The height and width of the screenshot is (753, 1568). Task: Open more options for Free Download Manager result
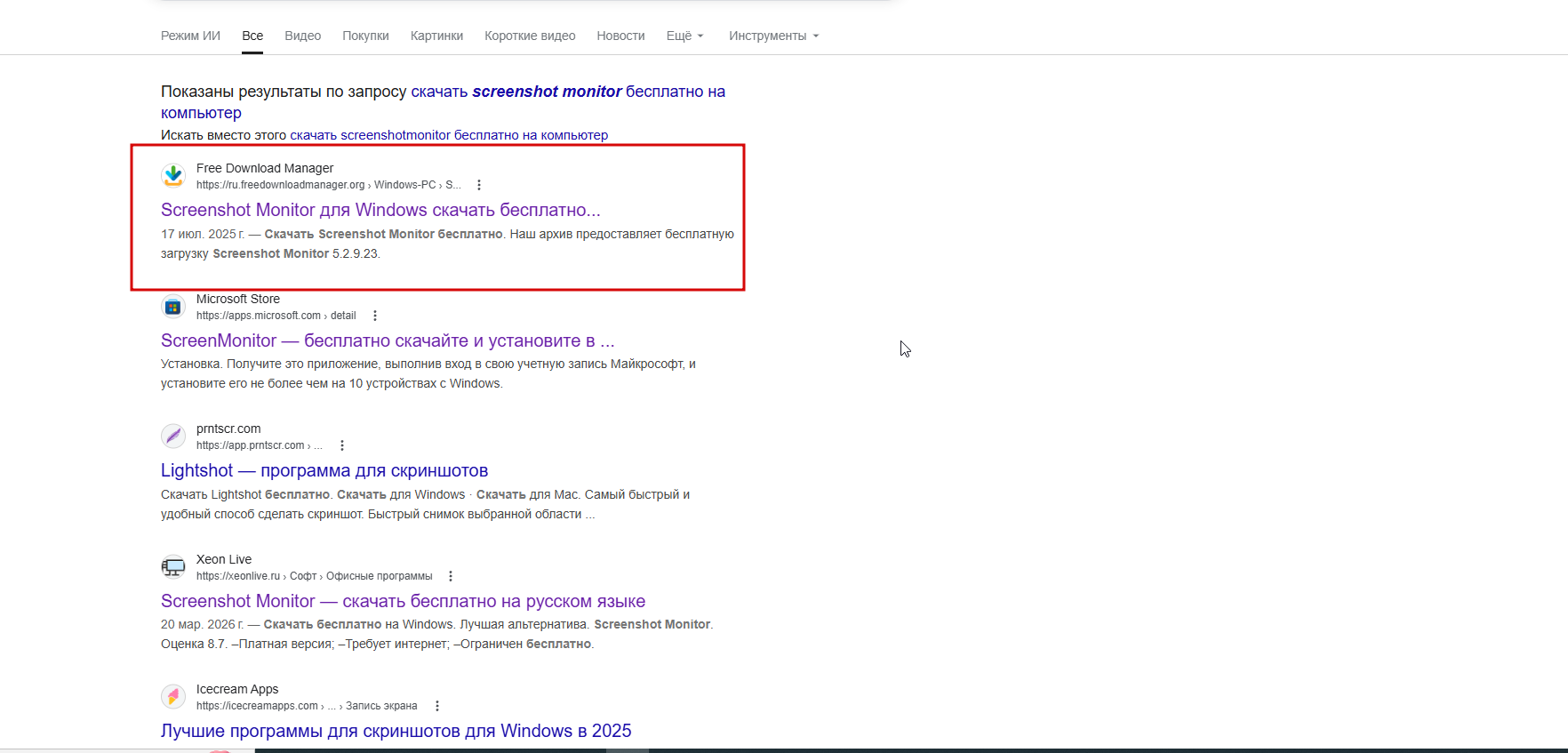479,185
